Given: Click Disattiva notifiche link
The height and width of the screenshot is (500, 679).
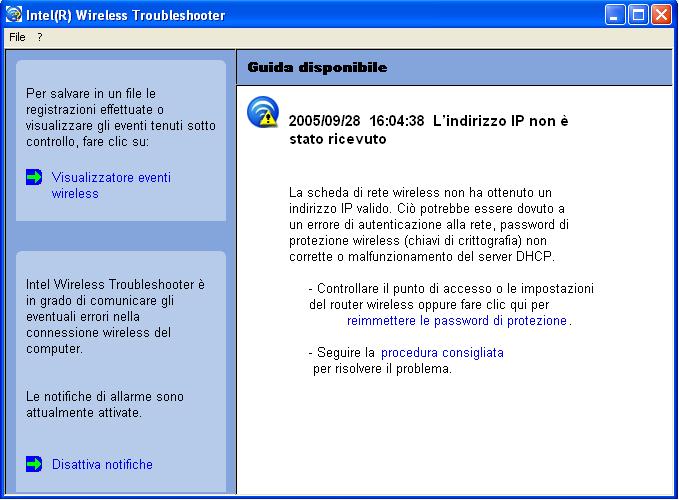Looking at the screenshot, I should (102, 465).
